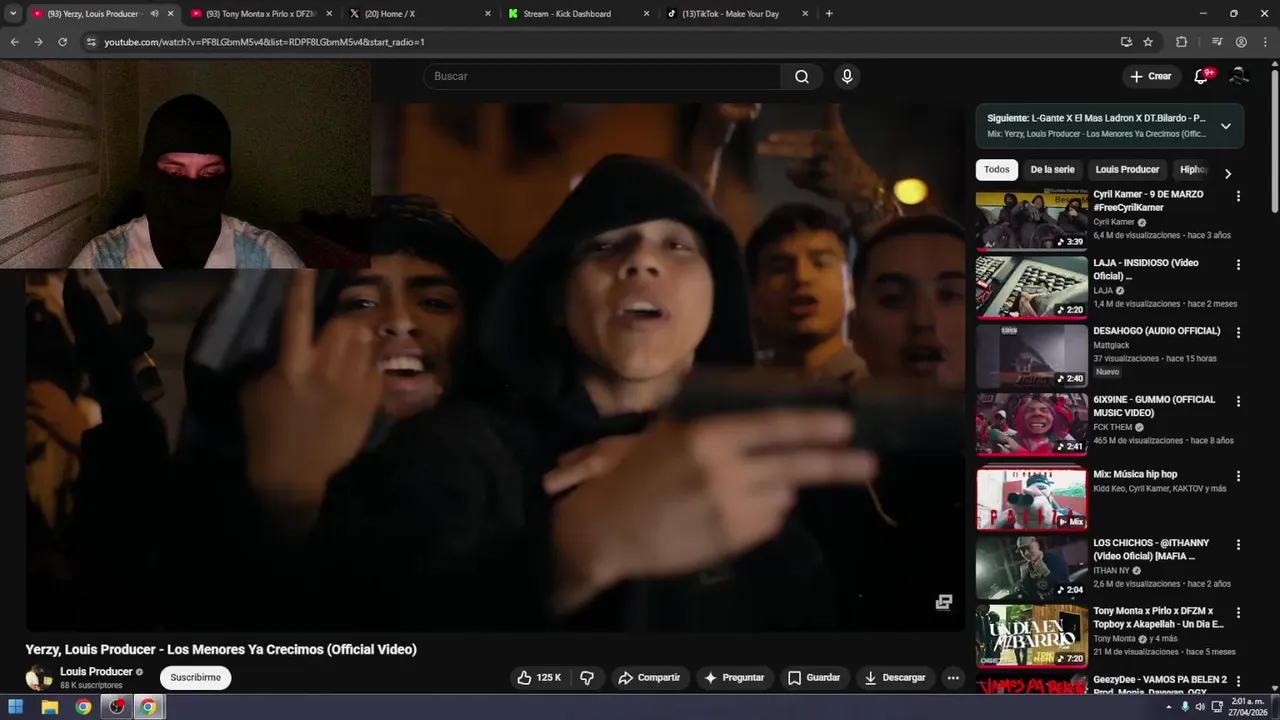Open the Chrome extensions puzzle icon
This screenshot has height=720, width=1280.
pyautogui.click(x=1181, y=42)
